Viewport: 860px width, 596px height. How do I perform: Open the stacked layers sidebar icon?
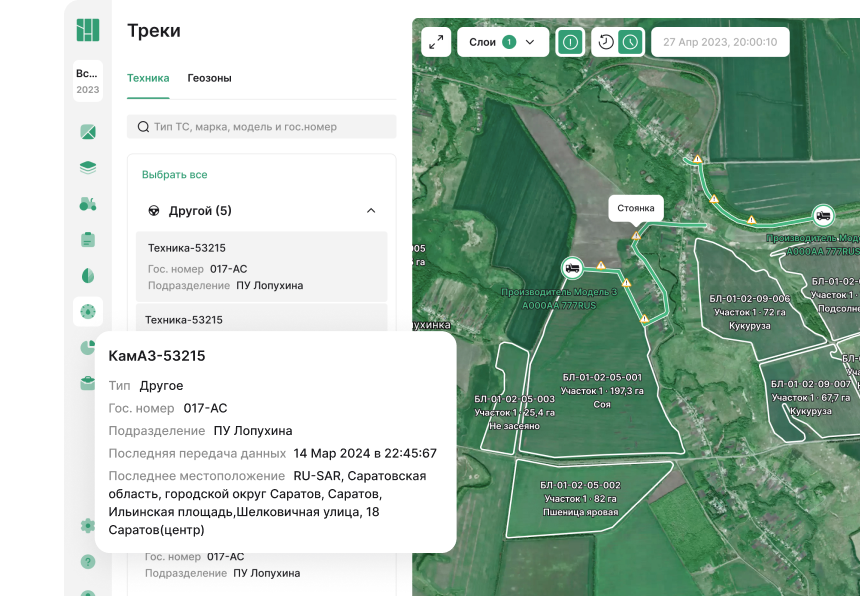tap(88, 167)
